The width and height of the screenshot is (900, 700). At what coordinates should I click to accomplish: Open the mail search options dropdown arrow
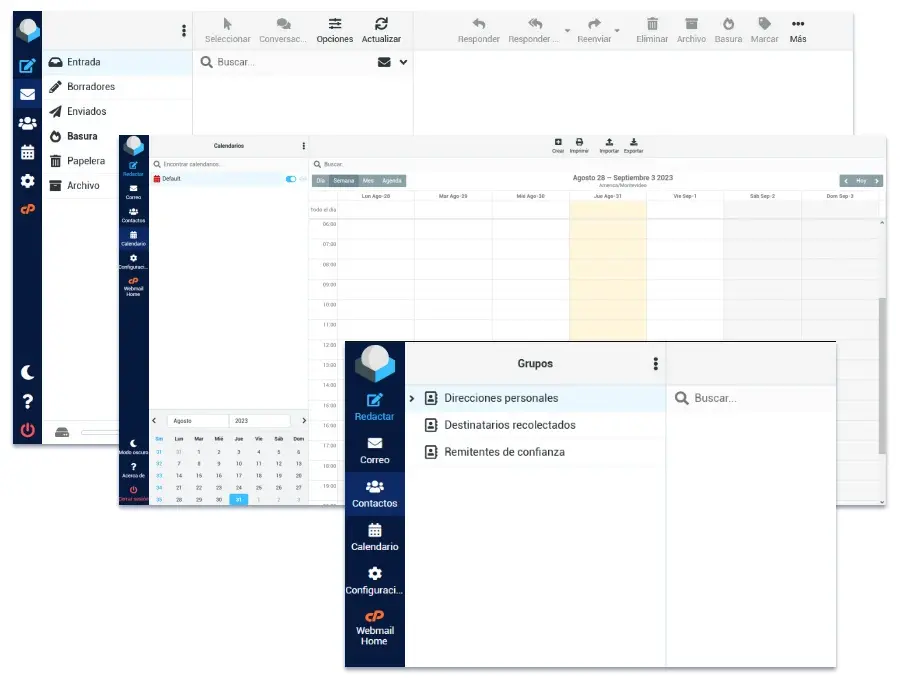tap(403, 62)
